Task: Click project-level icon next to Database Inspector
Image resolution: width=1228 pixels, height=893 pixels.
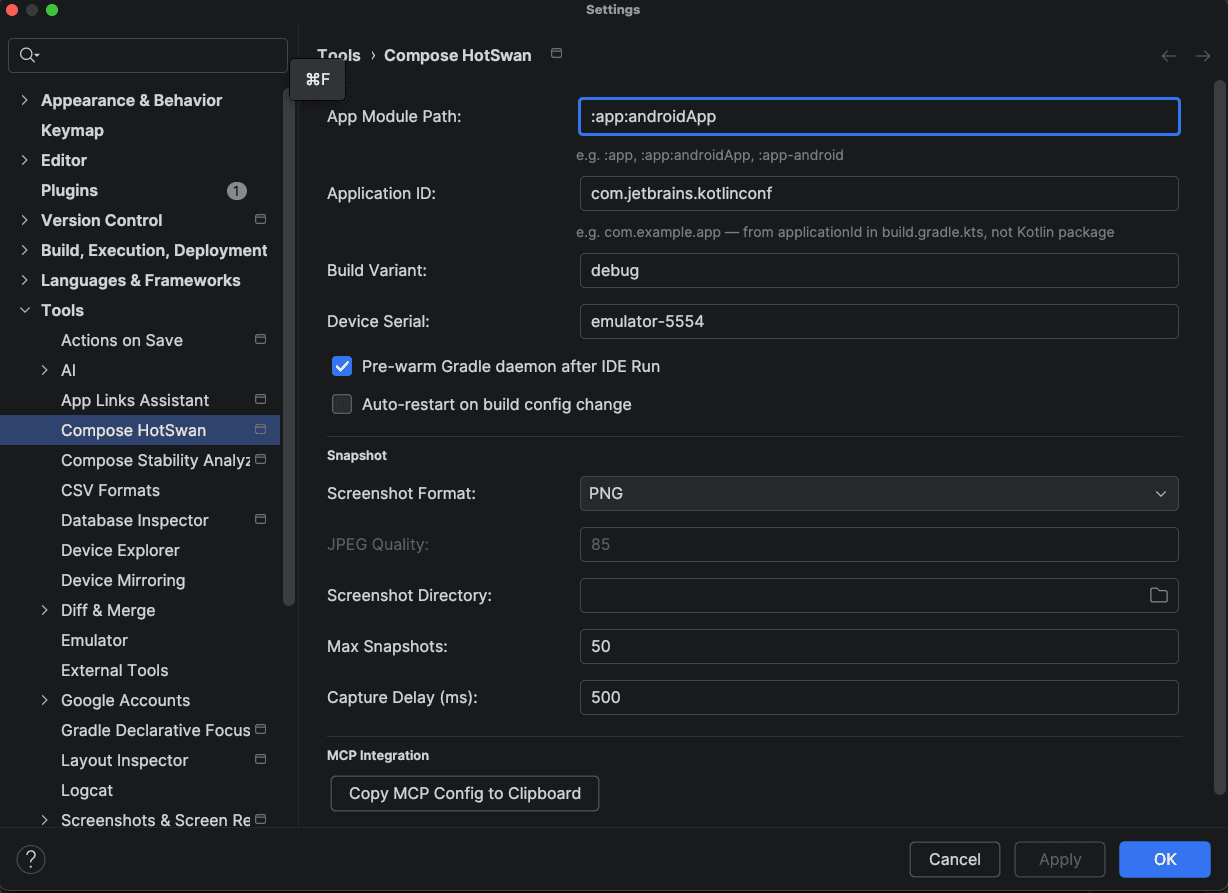Action: tap(259, 519)
